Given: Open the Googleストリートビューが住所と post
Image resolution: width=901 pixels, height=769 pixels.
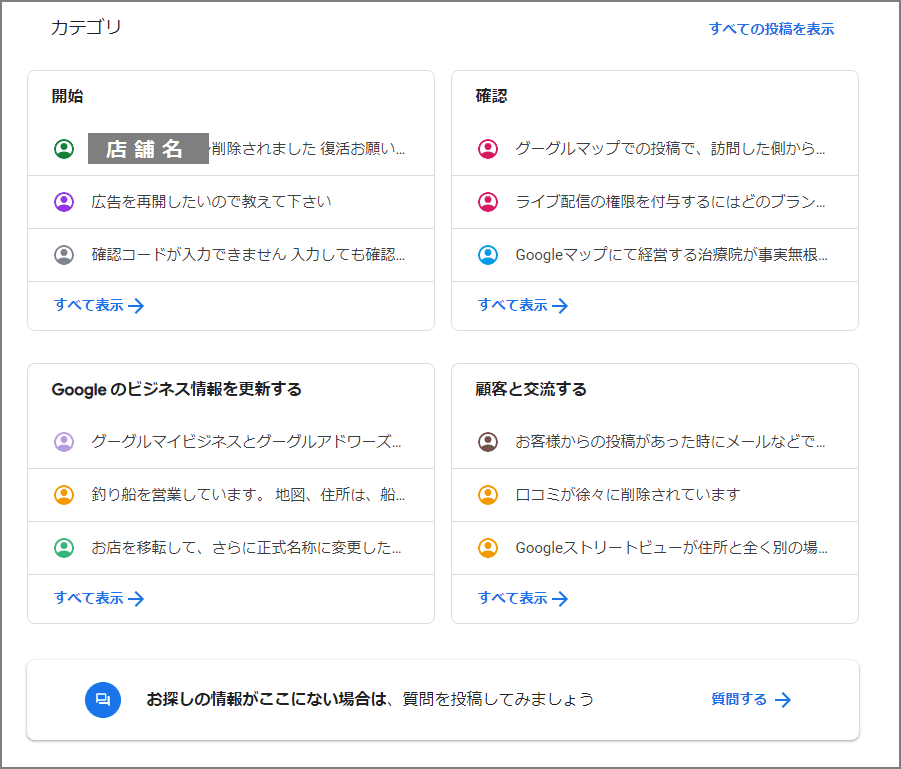Looking at the screenshot, I should click(x=670, y=548).
